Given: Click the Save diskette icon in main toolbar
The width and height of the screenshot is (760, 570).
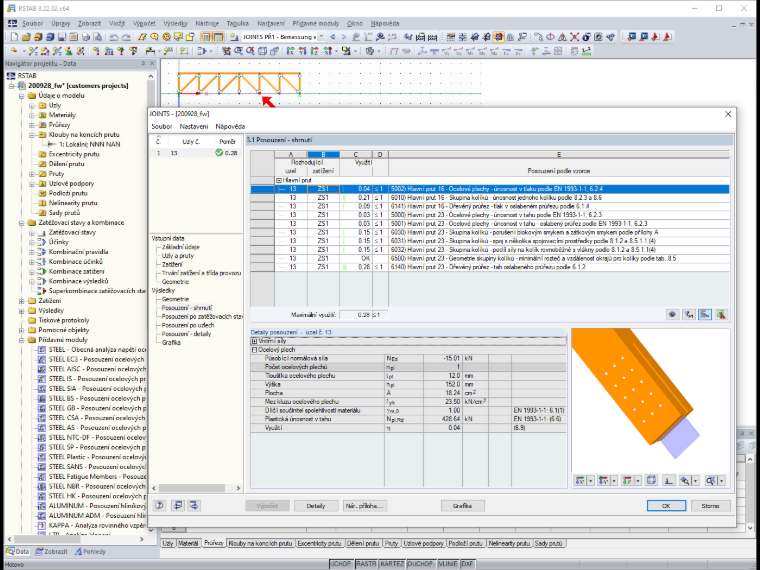Looking at the screenshot, I should 62,37.
